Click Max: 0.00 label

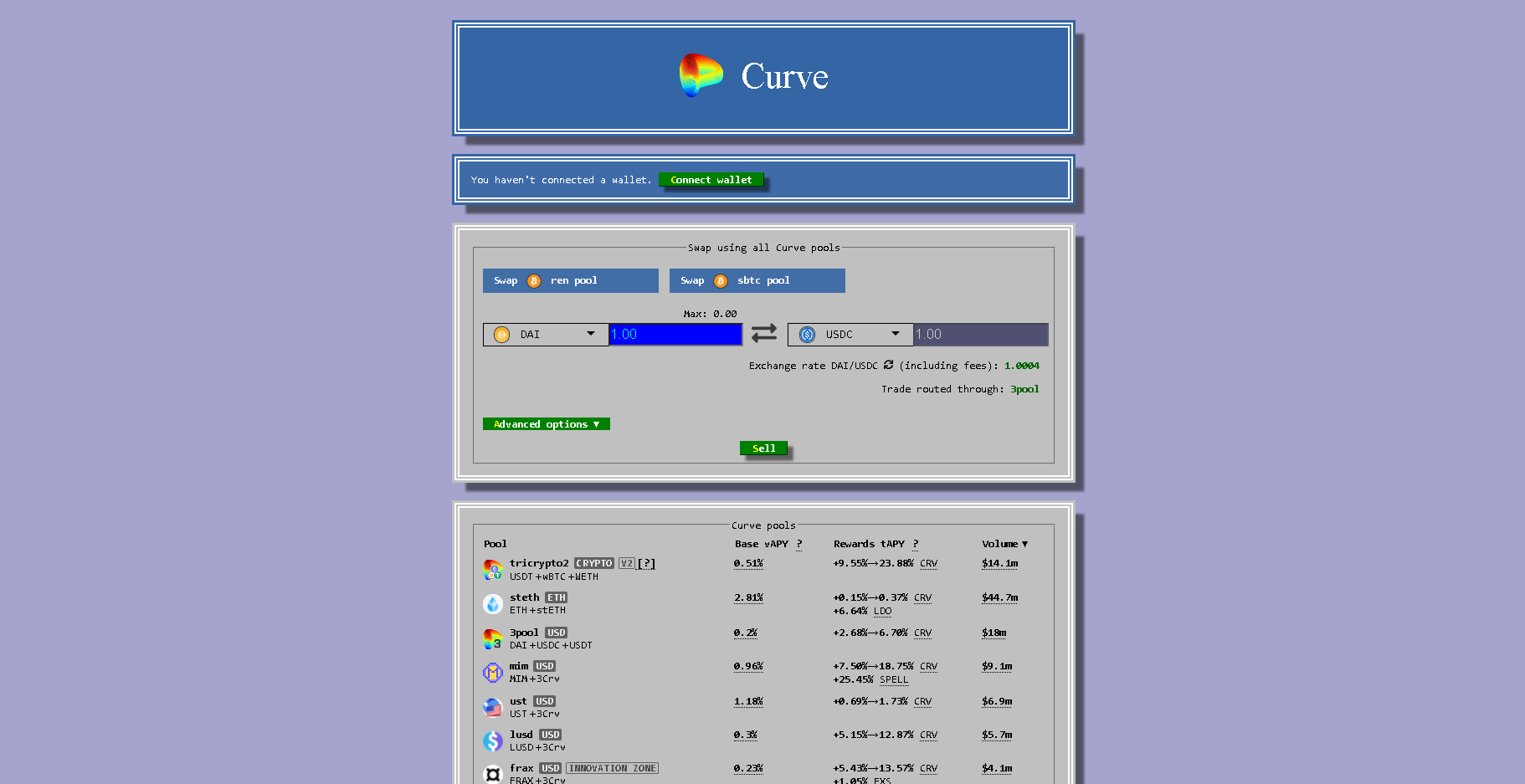tap(710, 314)
